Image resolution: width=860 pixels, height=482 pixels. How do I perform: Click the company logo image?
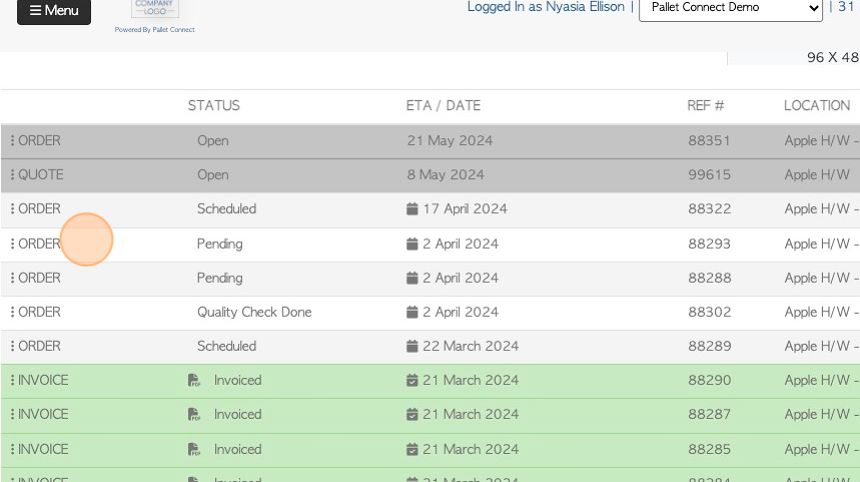click(x=155, y=8)
